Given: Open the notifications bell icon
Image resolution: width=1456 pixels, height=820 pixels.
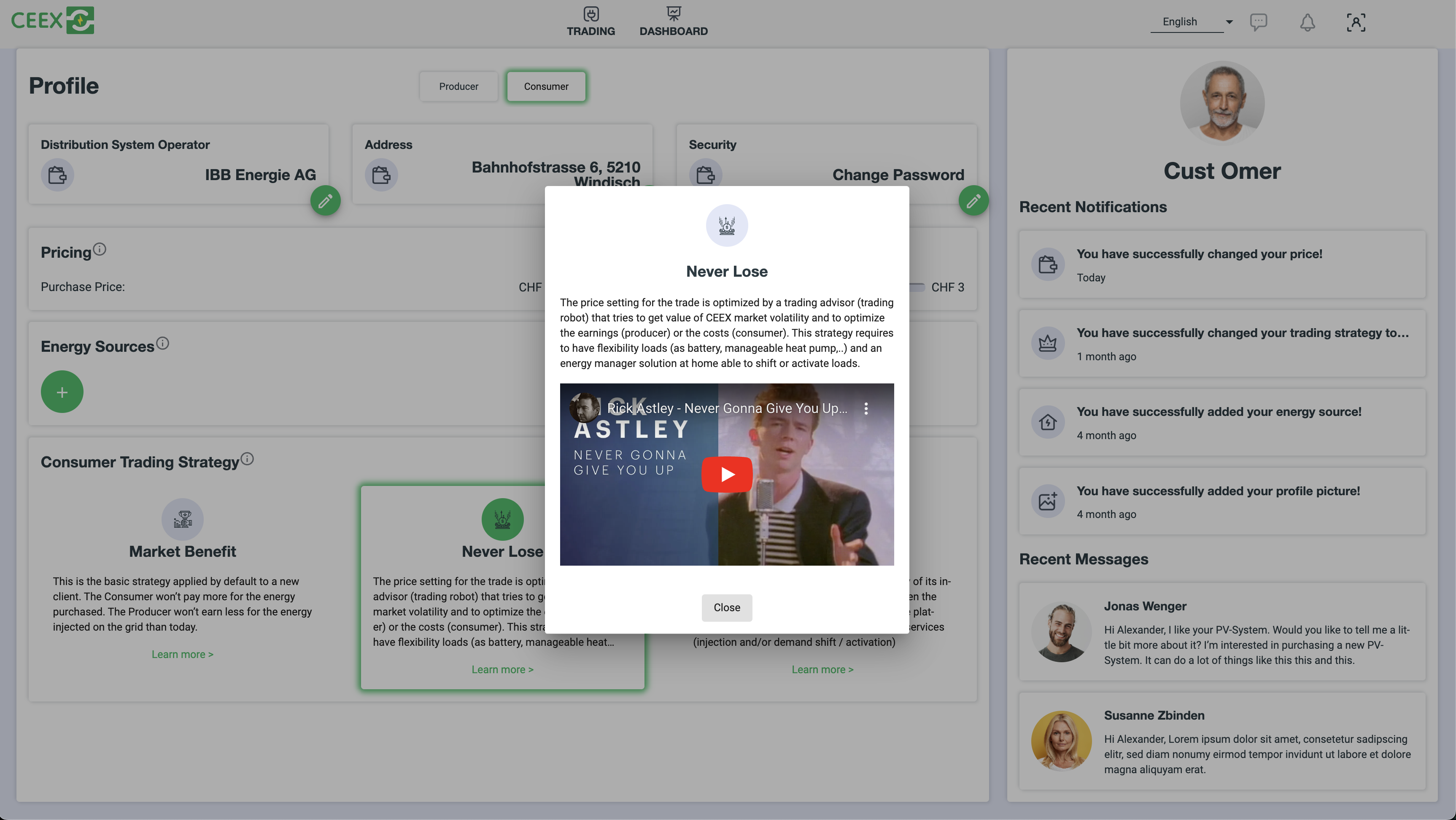Looking at the screenshot, I should tap(1307, 22).
